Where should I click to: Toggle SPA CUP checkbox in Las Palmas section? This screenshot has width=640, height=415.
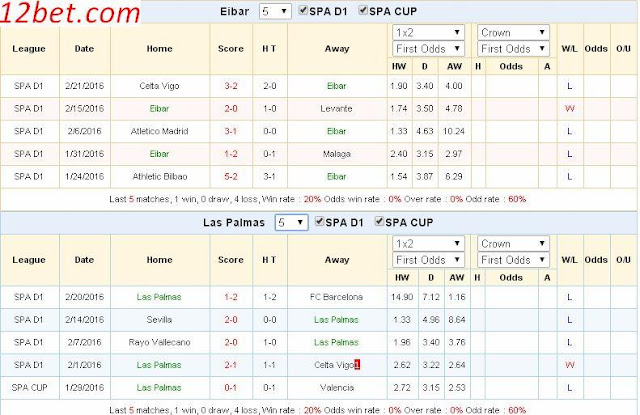tap(379, 222)
